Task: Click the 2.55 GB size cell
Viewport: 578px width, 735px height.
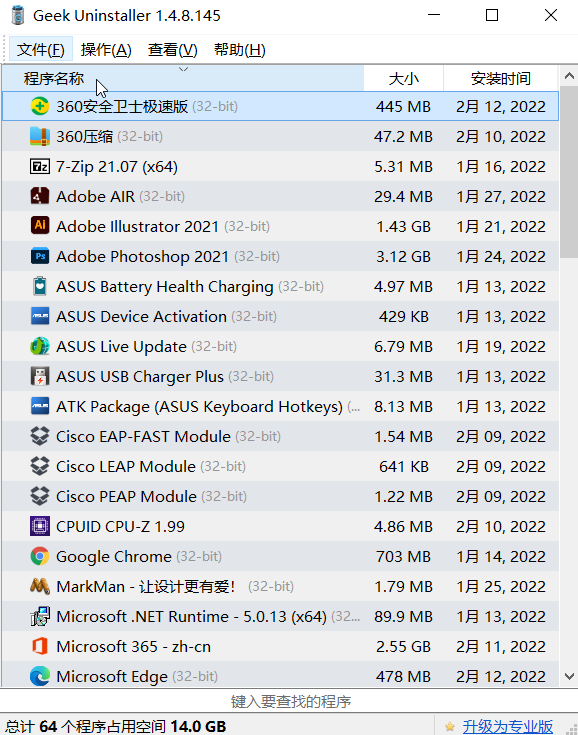Action: point(404,646)
